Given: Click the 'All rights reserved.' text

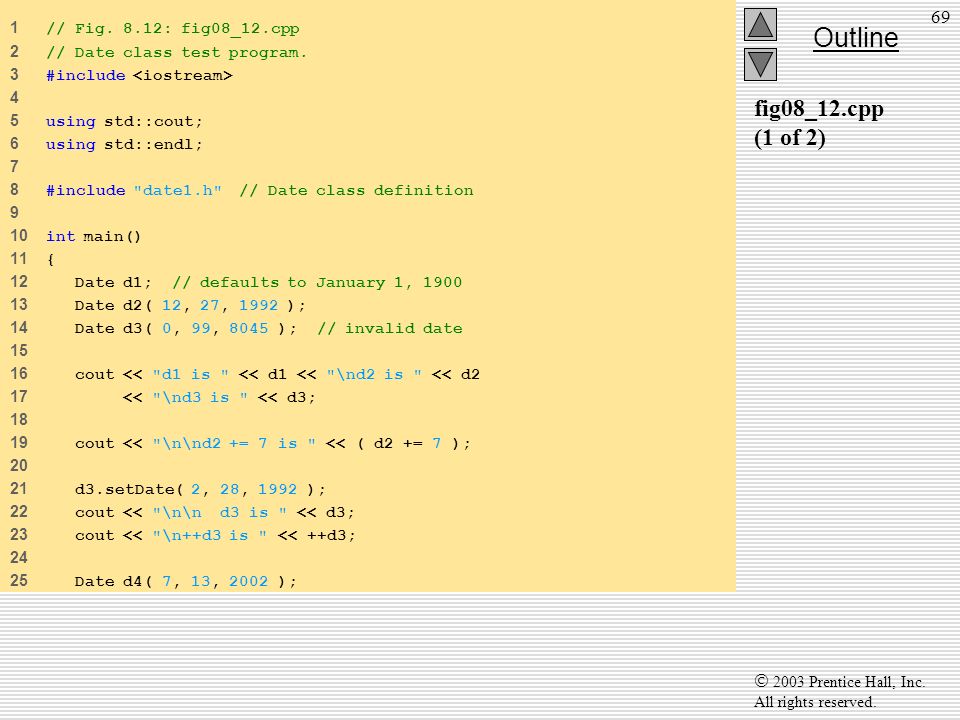Looking at the screenshot, I should pos(815,702).
